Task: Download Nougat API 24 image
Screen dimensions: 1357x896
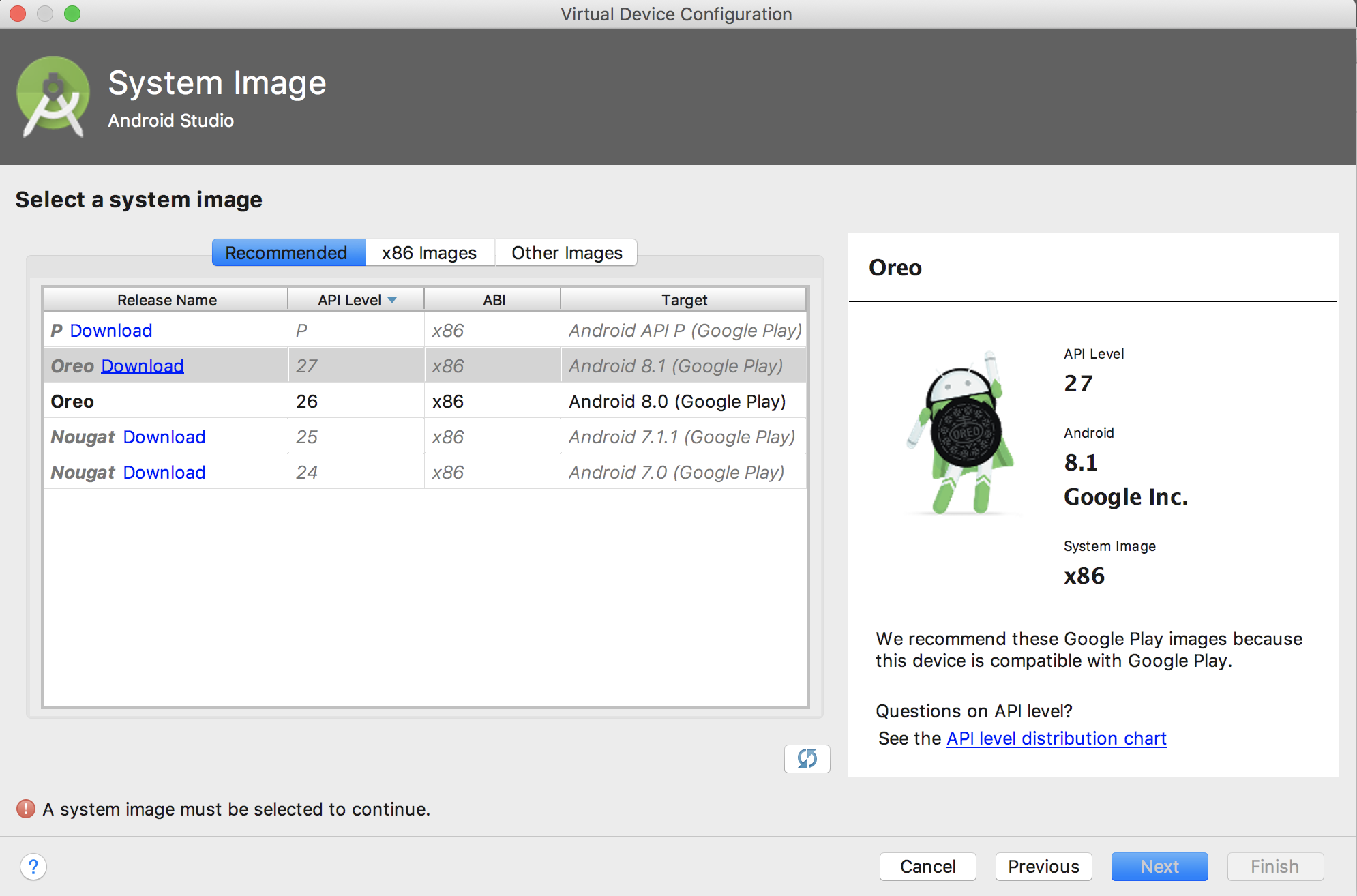Action: tap(164, 473)
